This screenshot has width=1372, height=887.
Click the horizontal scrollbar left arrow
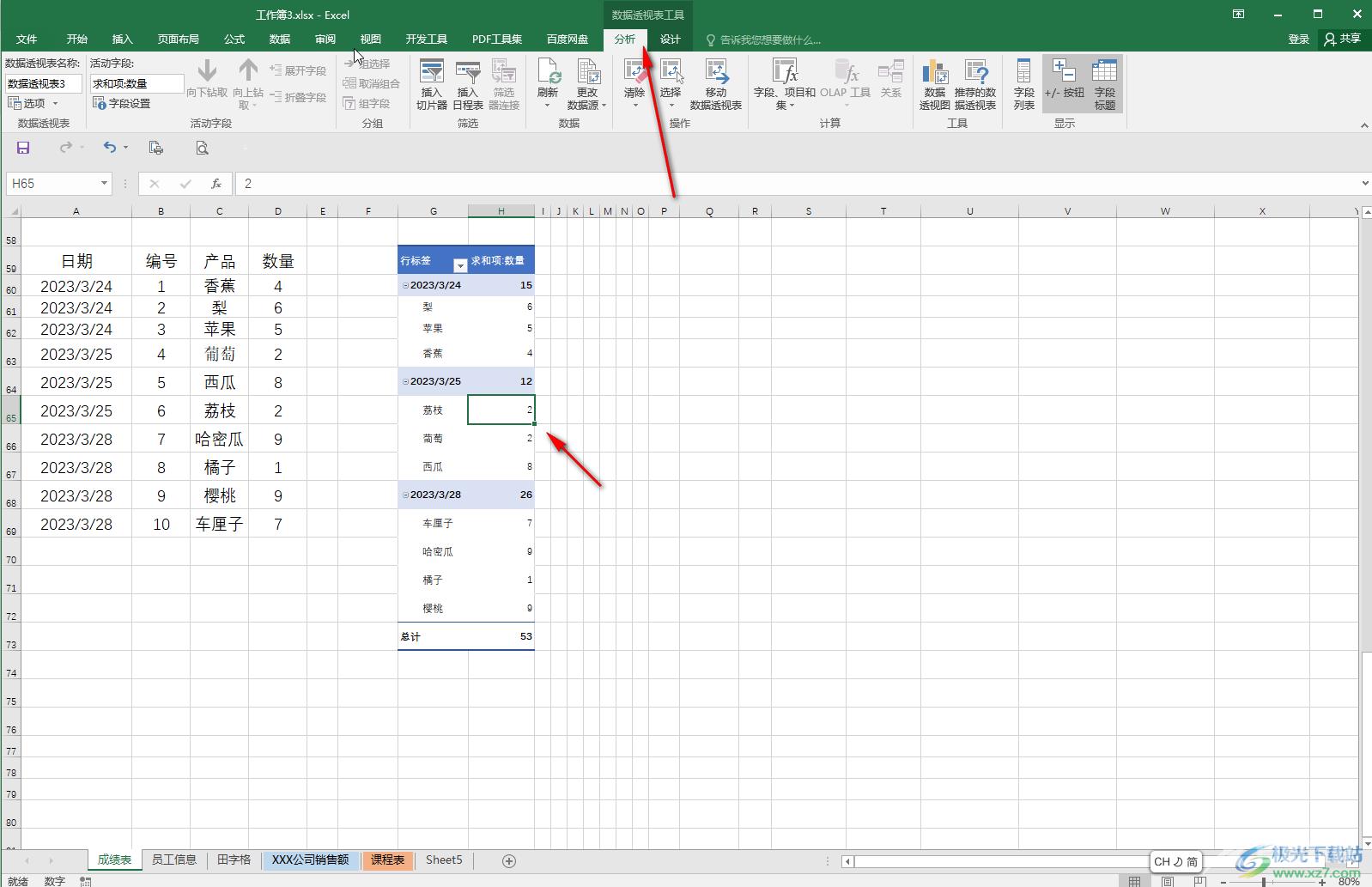tap(847, 861)
